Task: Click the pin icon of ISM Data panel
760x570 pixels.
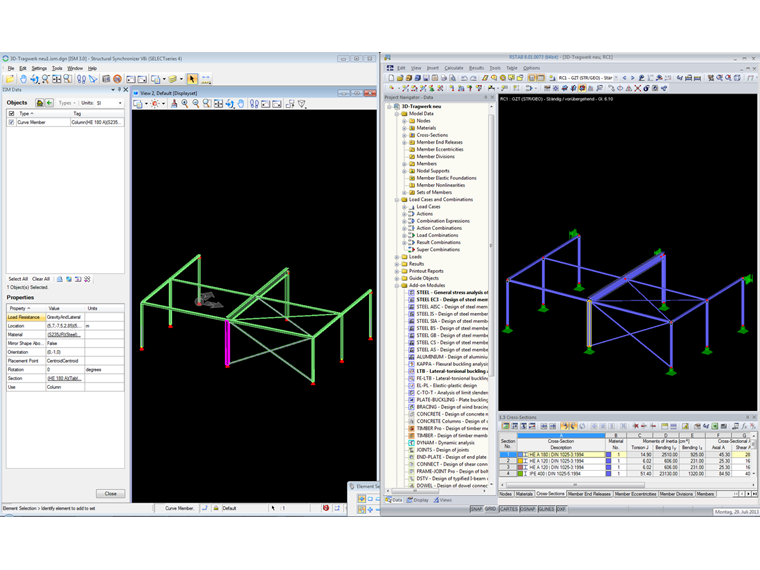Action: point(119,90)
